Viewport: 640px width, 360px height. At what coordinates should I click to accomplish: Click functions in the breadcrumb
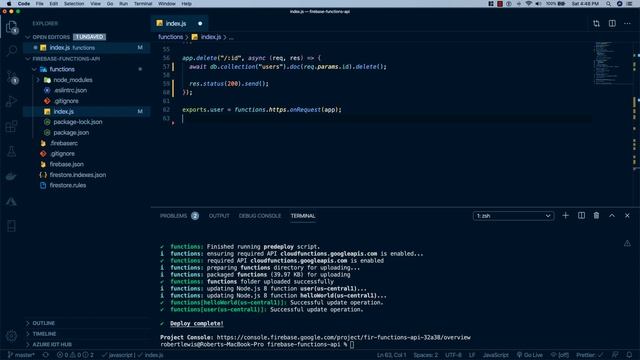tap(170, 37)
